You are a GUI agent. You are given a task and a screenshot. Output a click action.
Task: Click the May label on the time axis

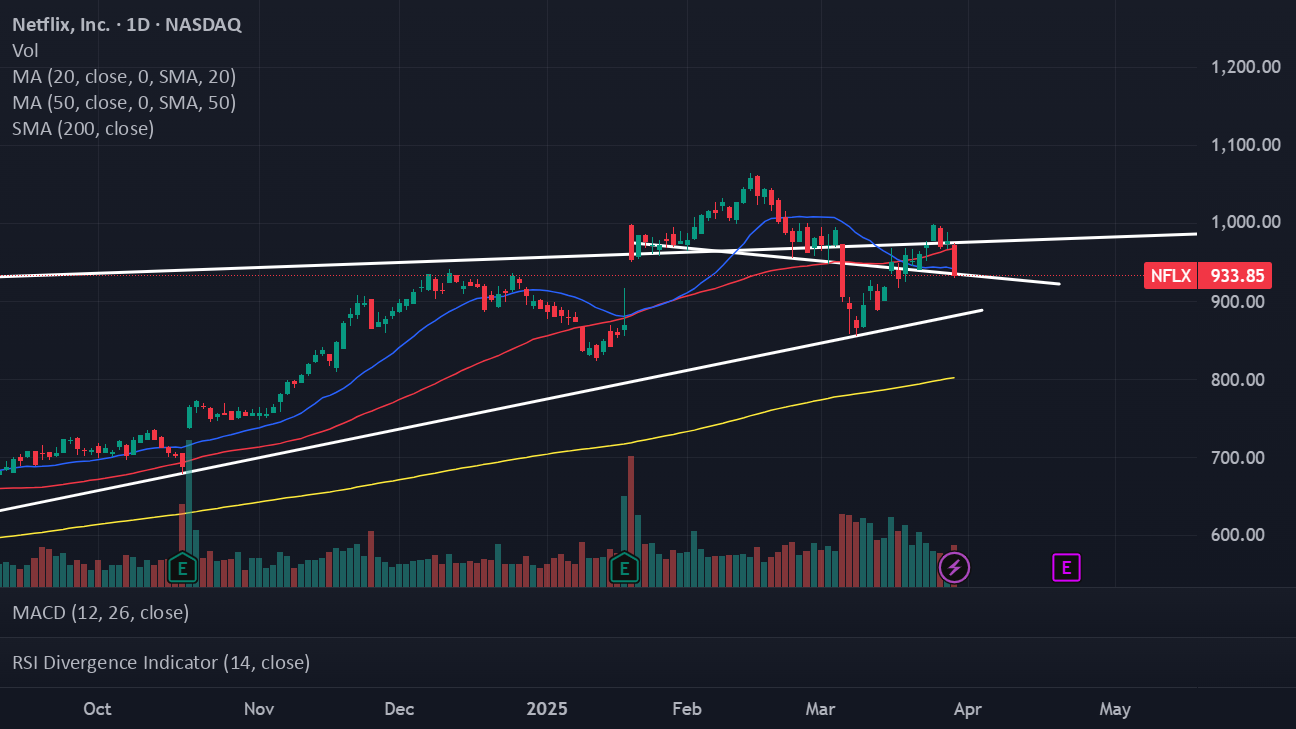coord(1115,709)
